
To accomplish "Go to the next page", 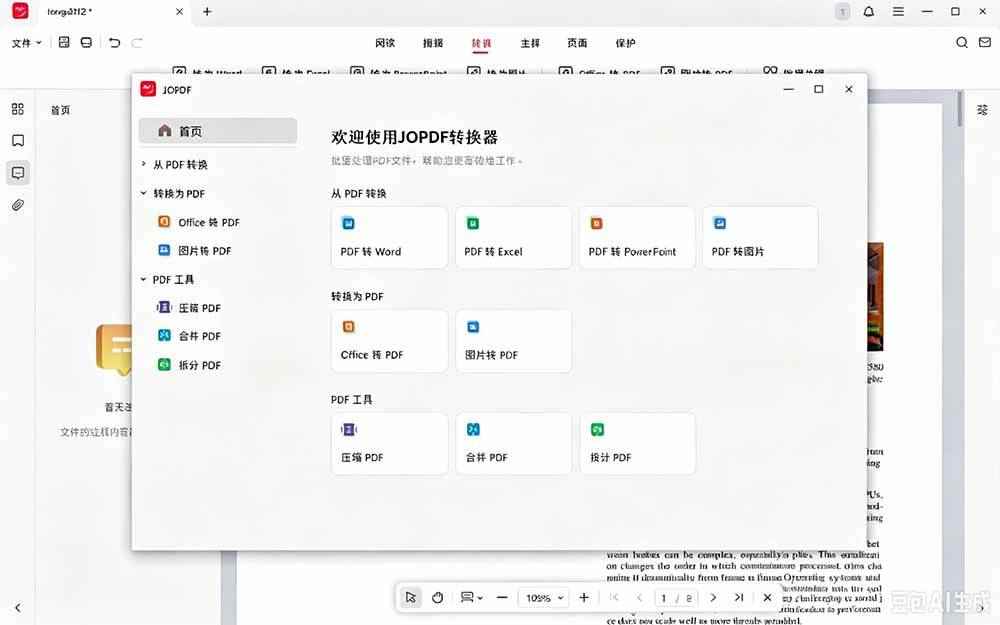I will click(713, 598).
